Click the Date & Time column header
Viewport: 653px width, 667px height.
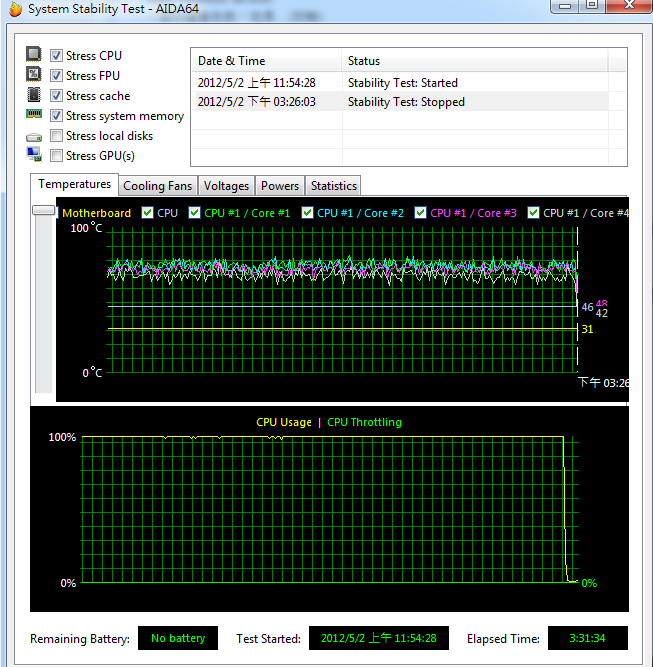click(267, 61)
